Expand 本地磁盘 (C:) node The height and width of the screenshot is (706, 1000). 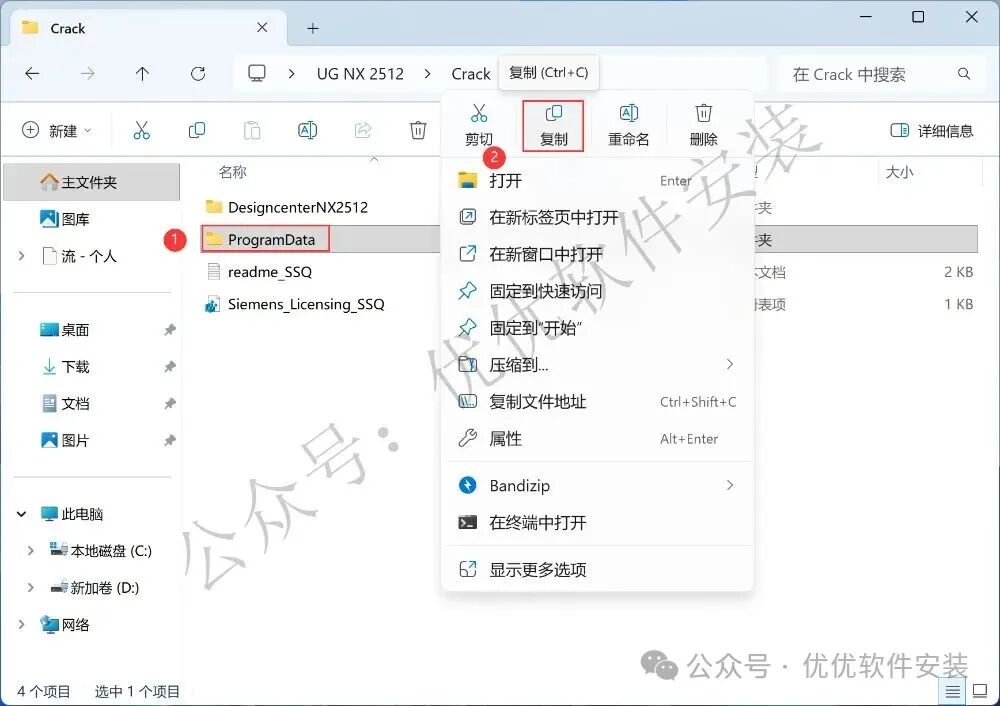pos(31,551)
